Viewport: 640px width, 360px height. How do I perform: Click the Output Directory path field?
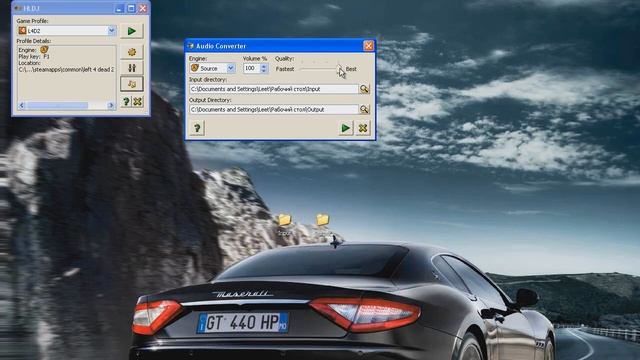point(273,109)
